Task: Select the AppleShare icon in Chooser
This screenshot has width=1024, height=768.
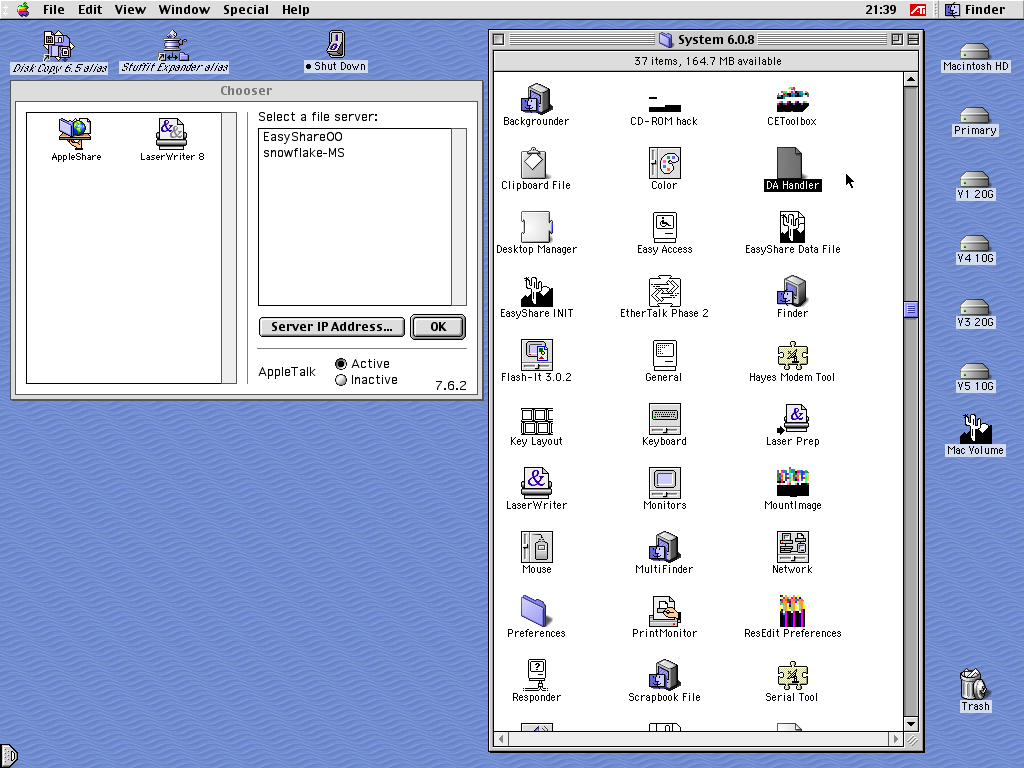Action: 75,133
